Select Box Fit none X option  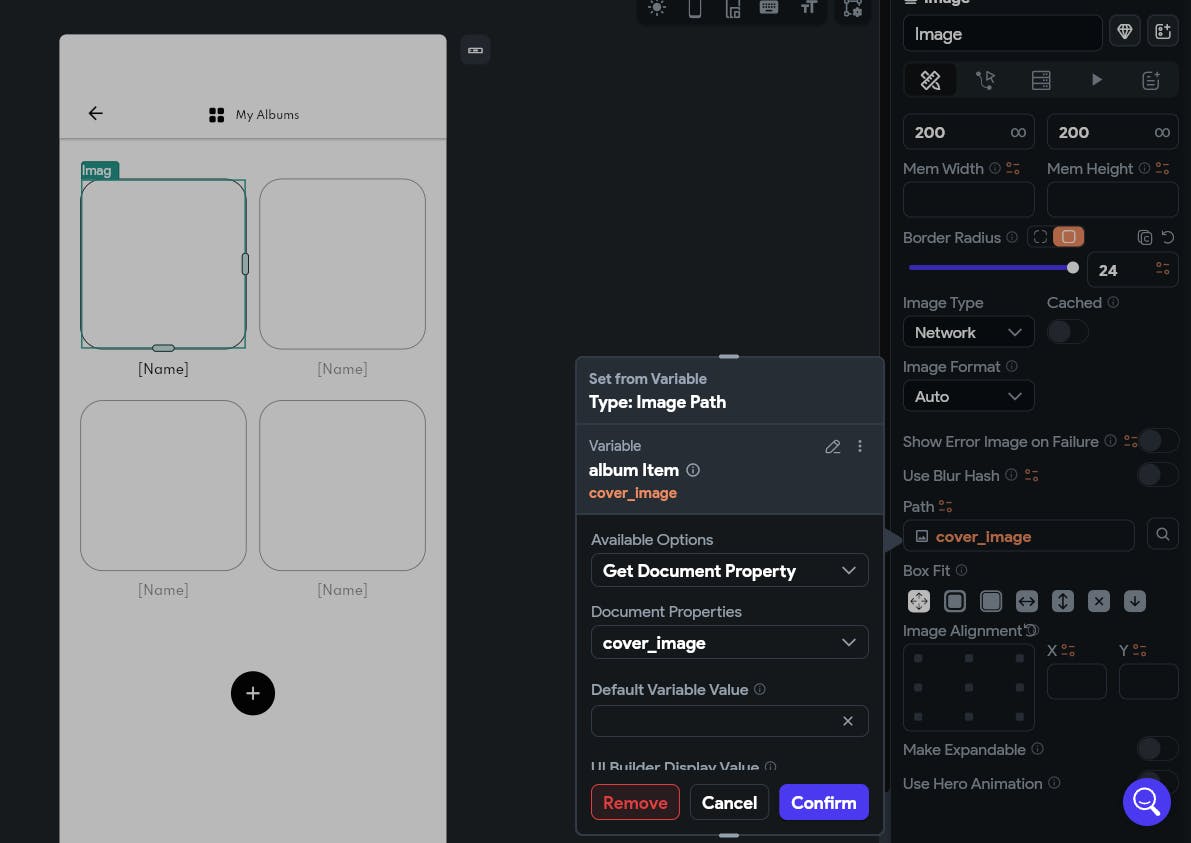(x=1098, y=601)
